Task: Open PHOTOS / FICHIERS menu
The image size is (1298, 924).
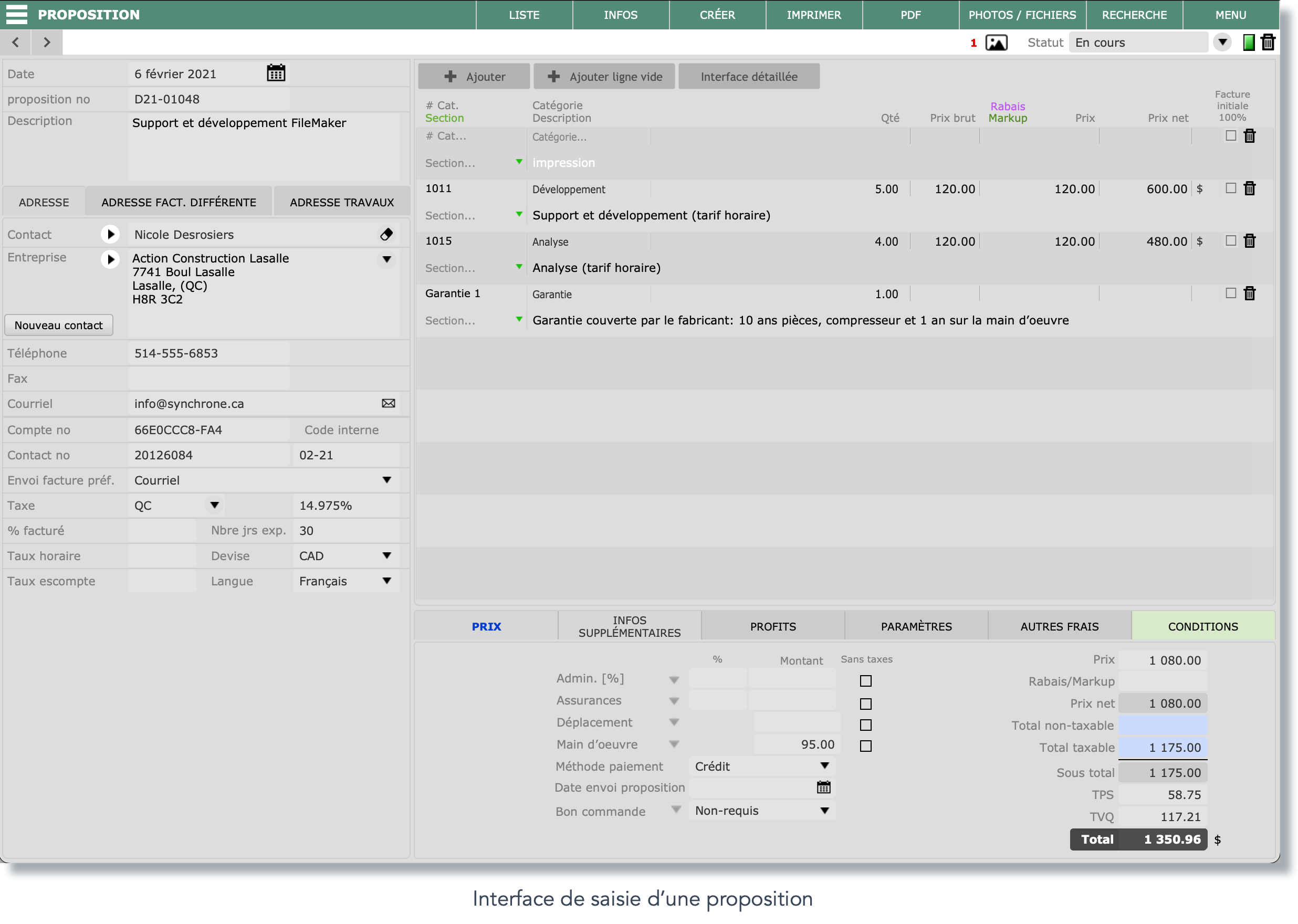Action: tap(1022, 15)
